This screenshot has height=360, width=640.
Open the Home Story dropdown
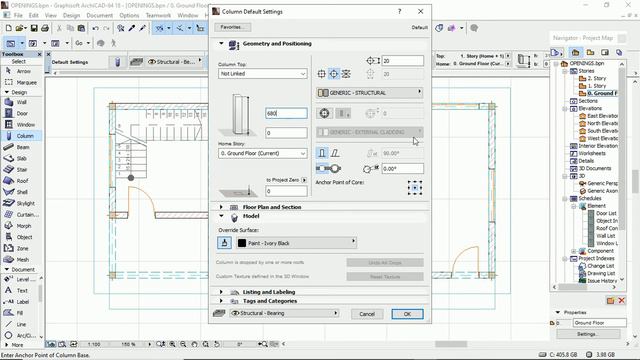tap(263, 153)
